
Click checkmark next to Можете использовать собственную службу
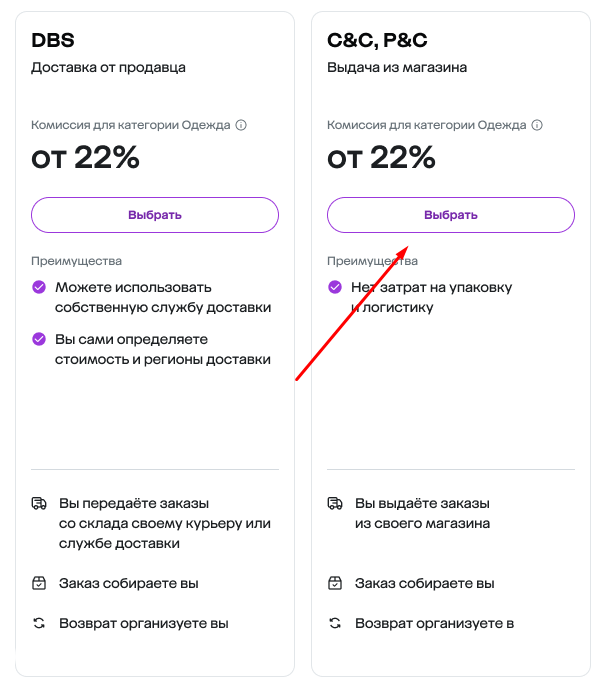click(39, 287)
